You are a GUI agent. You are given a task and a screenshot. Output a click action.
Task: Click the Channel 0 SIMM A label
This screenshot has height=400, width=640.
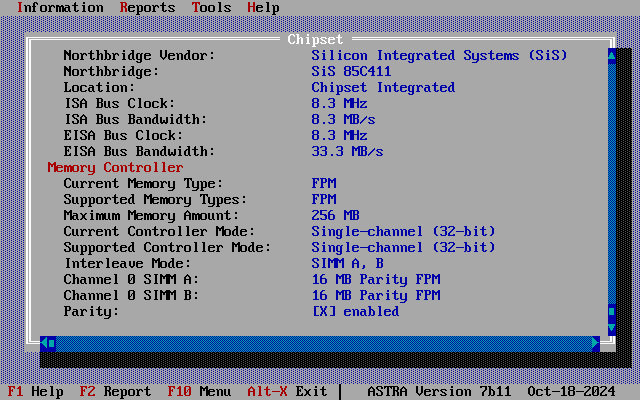pyautogui.click(x=131, y=280)
